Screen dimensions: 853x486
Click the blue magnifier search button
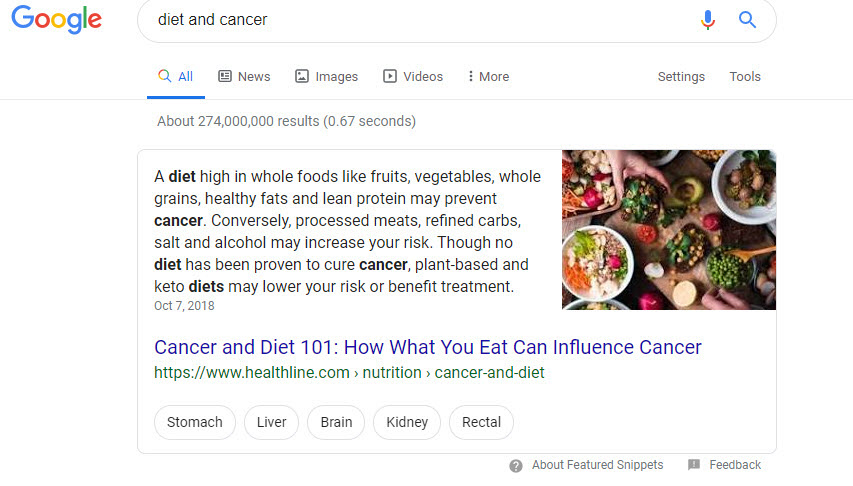[747, 20]
